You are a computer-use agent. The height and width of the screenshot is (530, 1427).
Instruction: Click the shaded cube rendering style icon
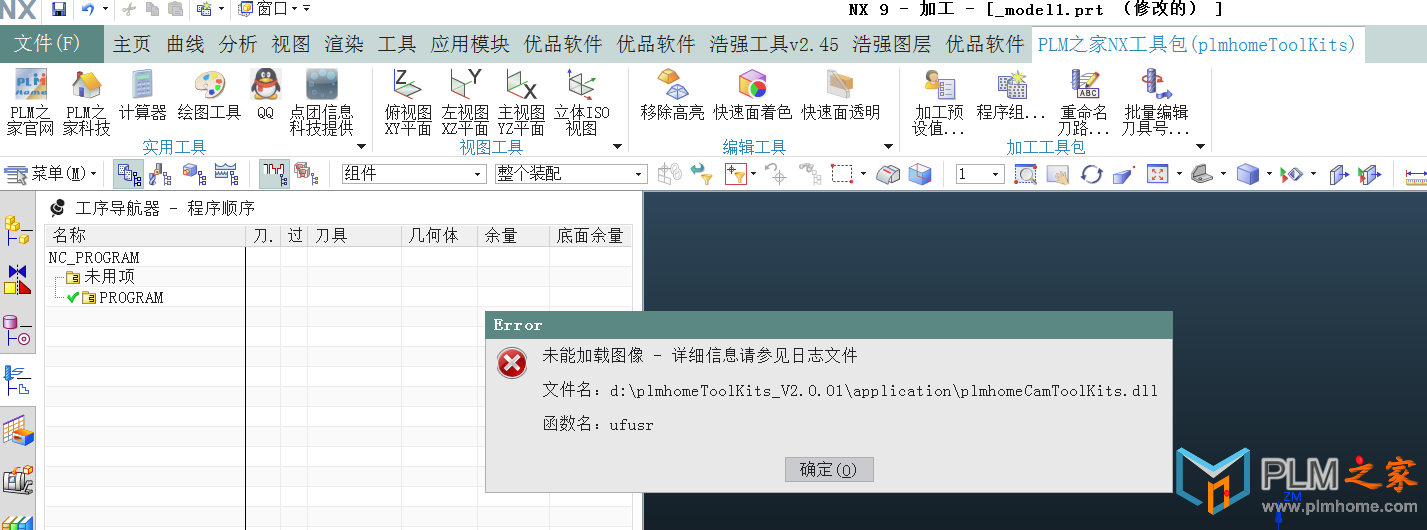point(1247,174)
